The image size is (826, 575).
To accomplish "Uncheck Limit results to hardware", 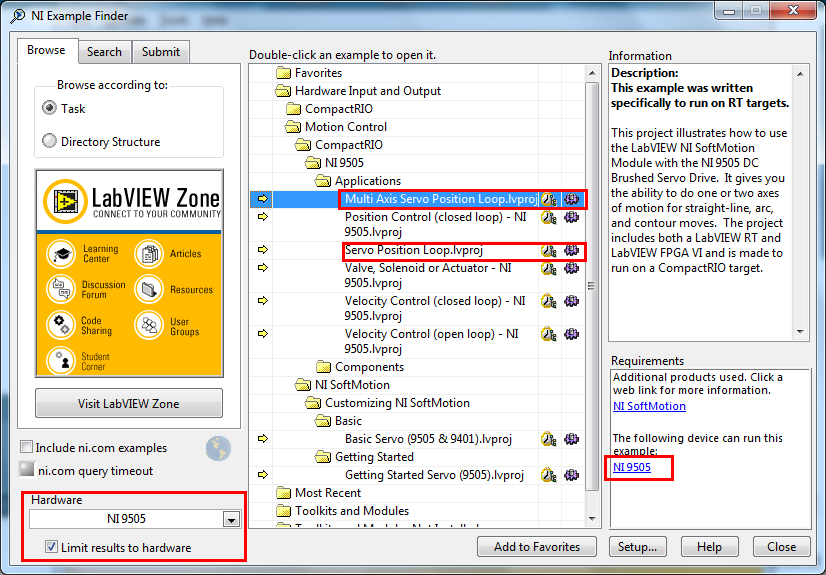I will pyautogui.click(x=51, y=547).
